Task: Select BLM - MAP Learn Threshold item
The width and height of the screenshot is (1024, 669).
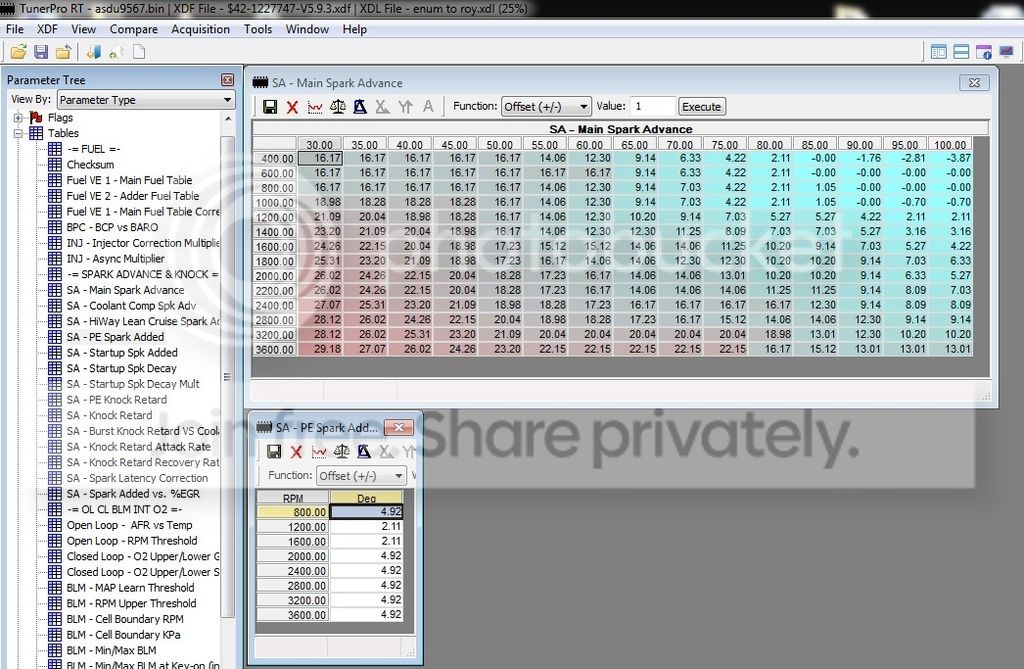Action: pyautogui.click(x=130, y=588)
